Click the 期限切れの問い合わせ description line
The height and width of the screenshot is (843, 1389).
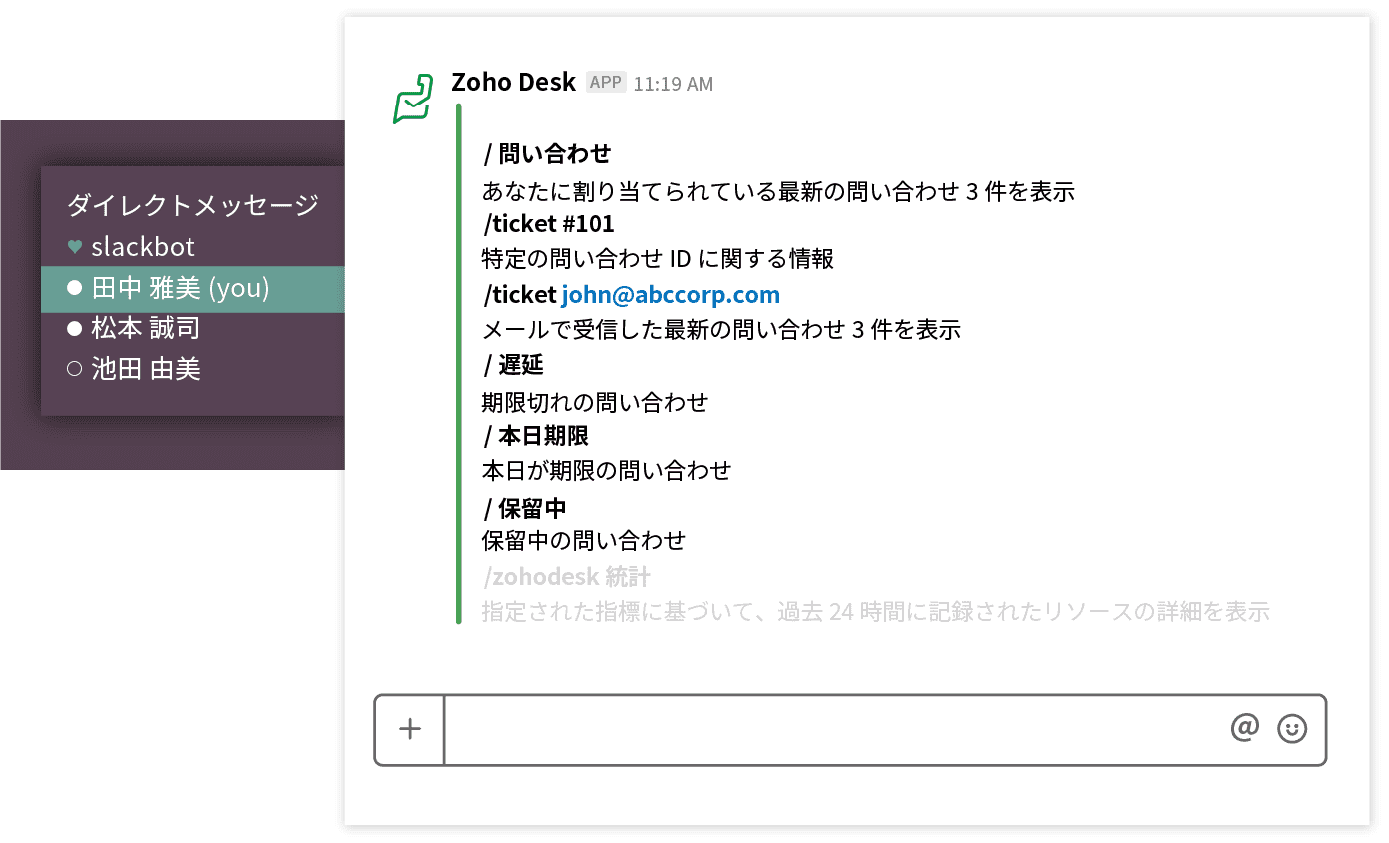pos(595,402)
